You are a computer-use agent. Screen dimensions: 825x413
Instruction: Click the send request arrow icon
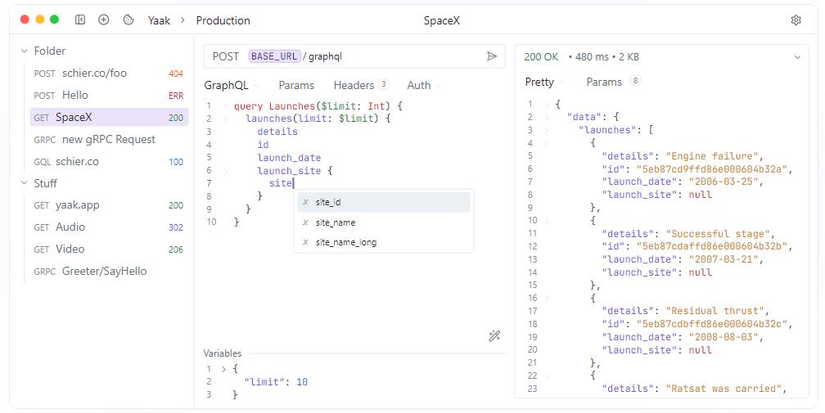tap(492, 57)
